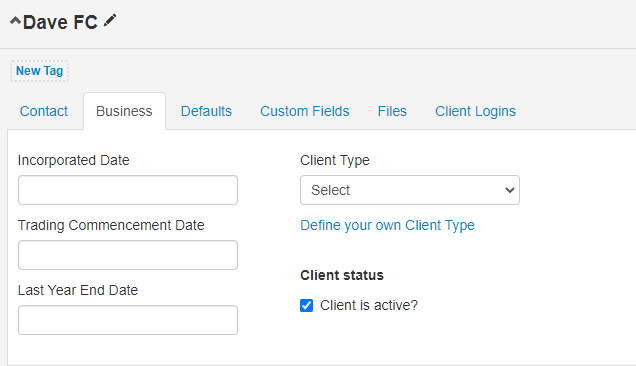The image size is (636, 366).
Task: Select the Business tab
Action: point(124,111)
